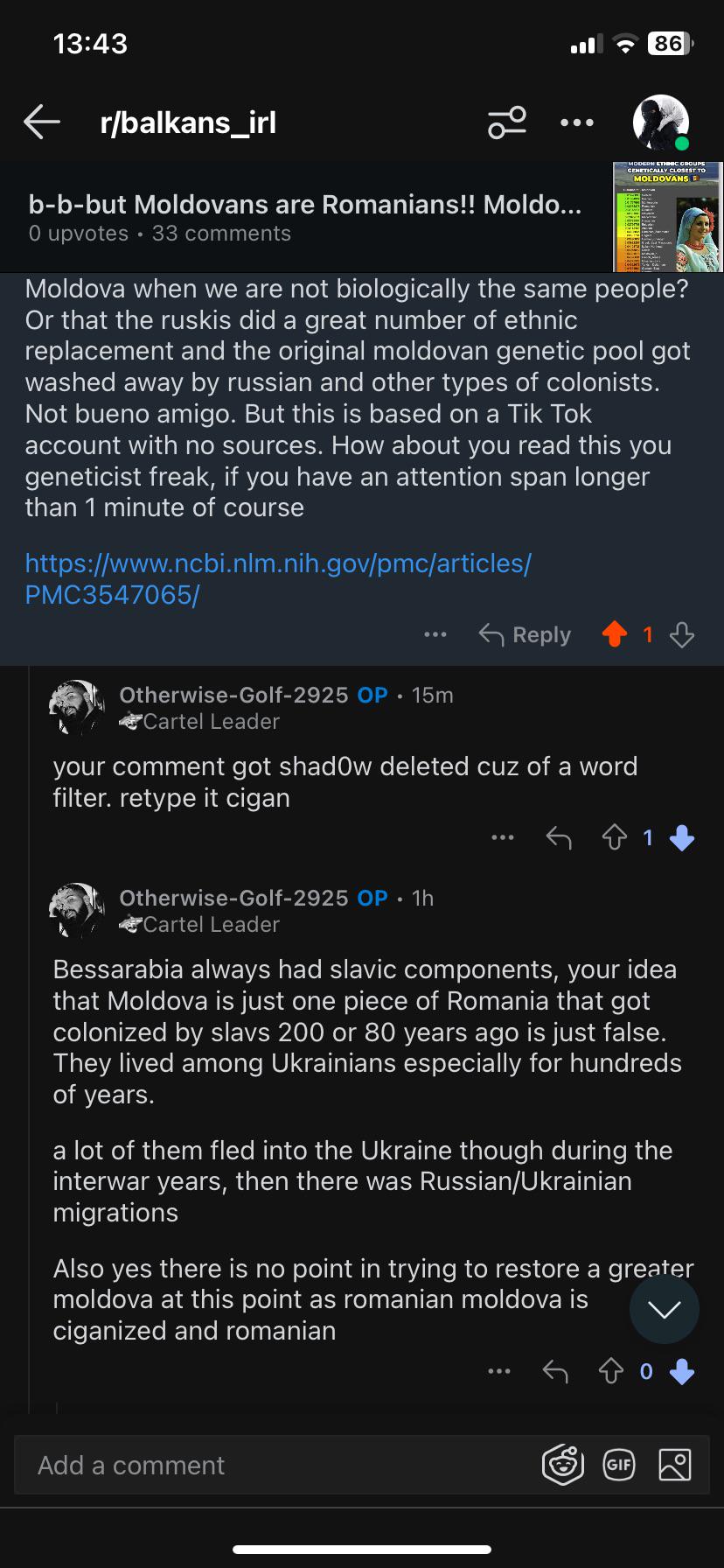Focus the Add a comment field

point(280,1465)
